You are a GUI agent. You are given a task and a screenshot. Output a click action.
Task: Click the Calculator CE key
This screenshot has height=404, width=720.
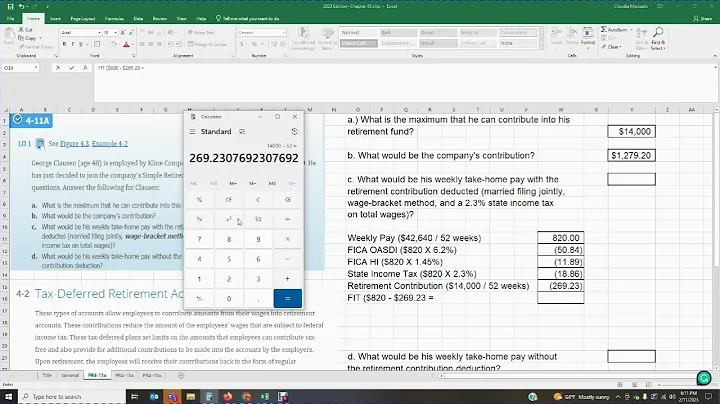229,200
